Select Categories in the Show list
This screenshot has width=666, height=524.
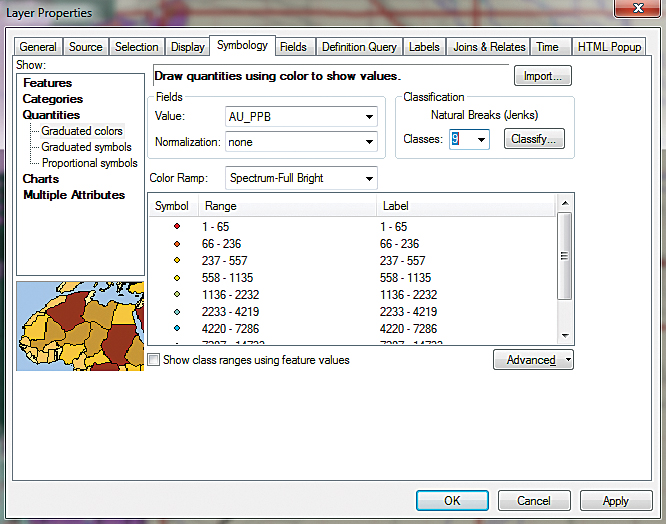(x=53, y=99)
